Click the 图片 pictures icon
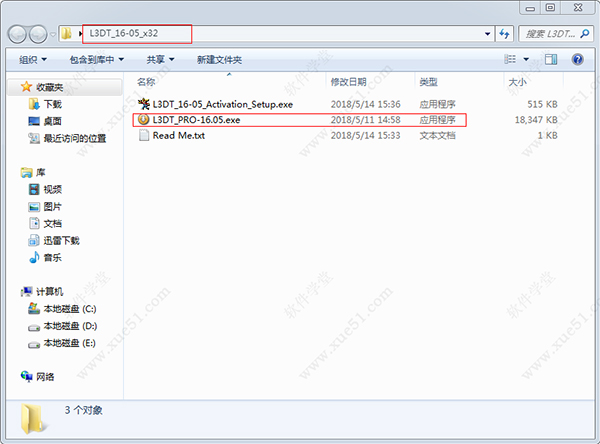Screen dimensions: 600x444 coord(34,207)
